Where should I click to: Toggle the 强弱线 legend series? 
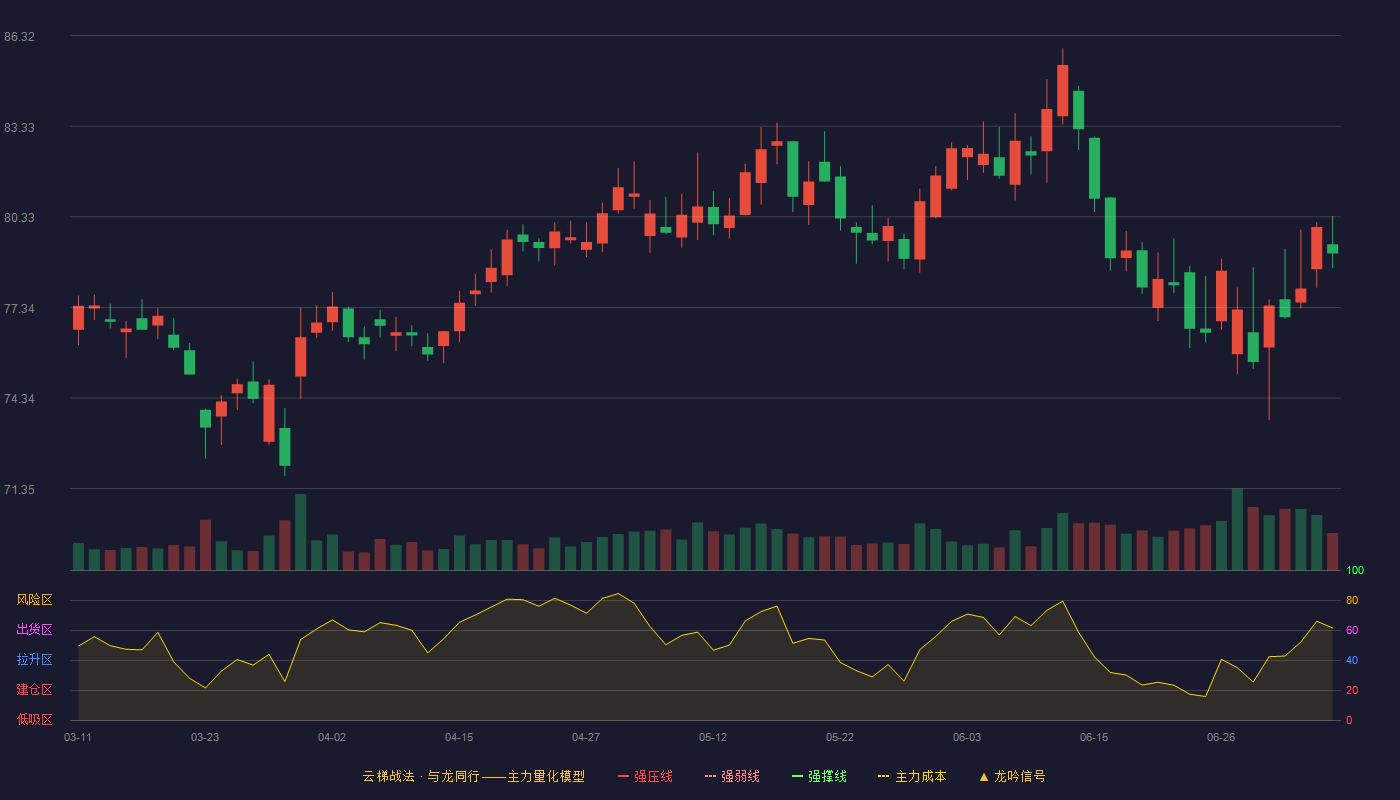click(732, 776)
